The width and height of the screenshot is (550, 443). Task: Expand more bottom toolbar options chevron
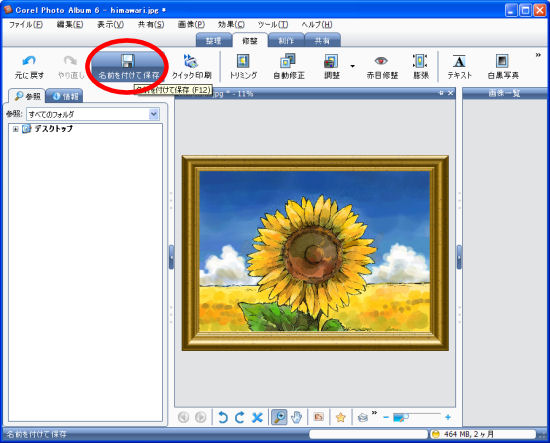pos(375,412)
